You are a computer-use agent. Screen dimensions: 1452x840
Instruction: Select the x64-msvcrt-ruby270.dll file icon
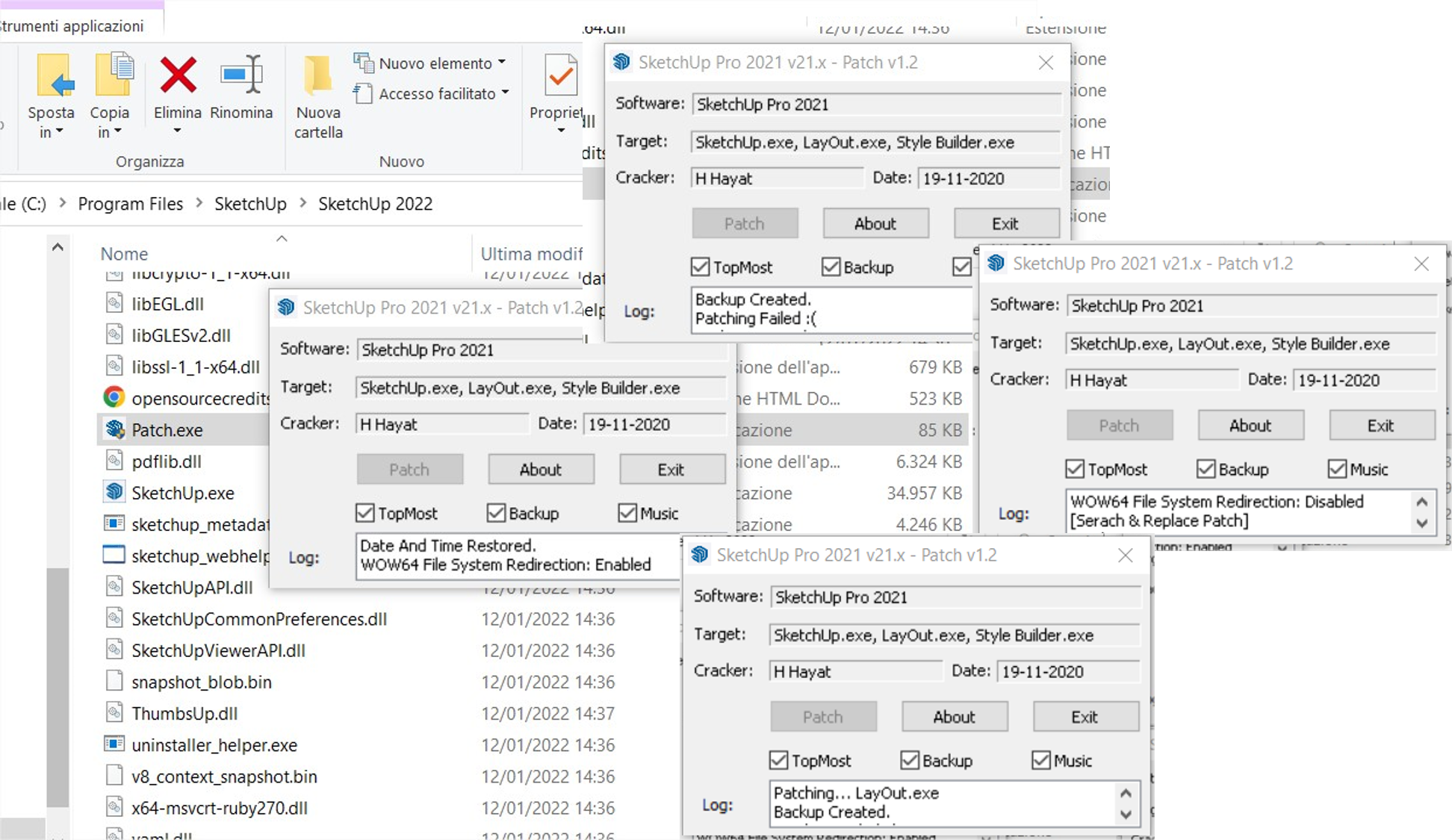pyautogui.click(x=114, y=807)
